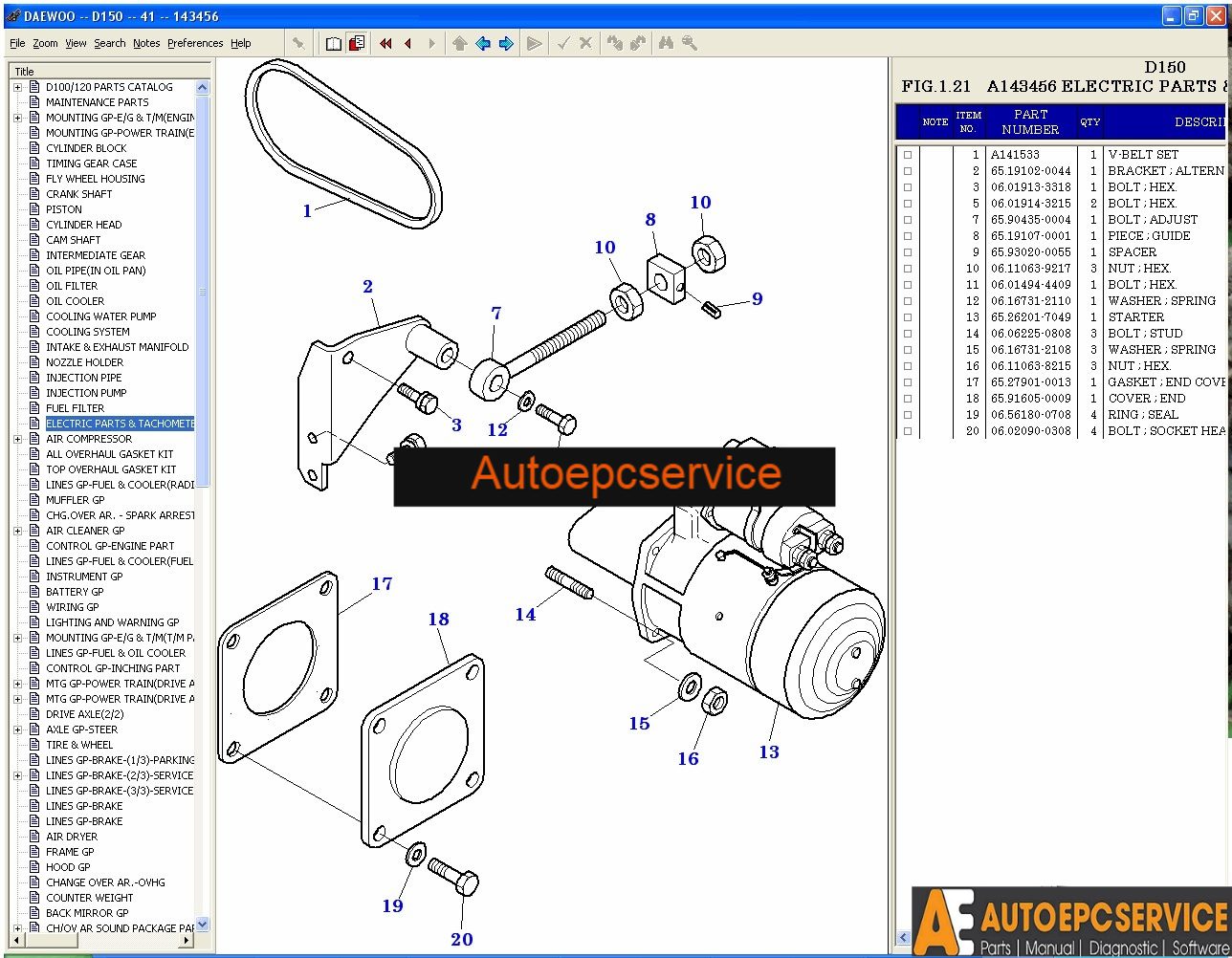Click the document icon beside PISTON
Viewport: 1232px width, 958px height.
[x=34, y=209]
